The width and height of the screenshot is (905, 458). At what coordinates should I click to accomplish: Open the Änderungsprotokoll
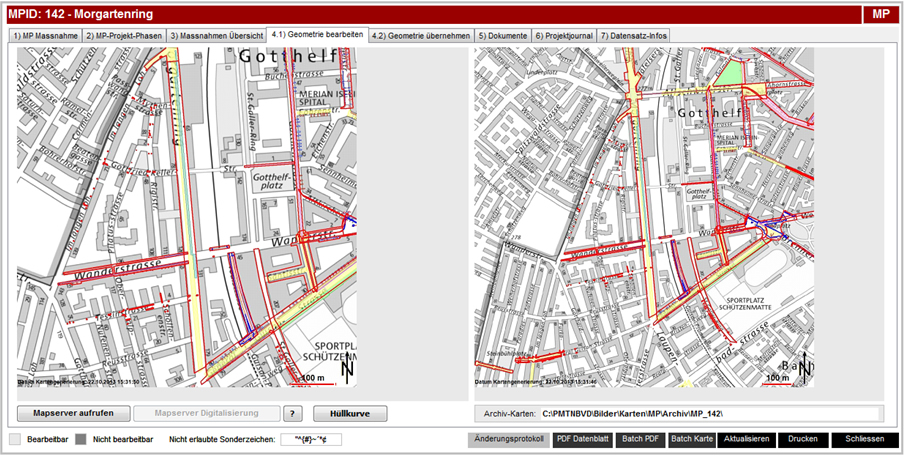[507, 440]
